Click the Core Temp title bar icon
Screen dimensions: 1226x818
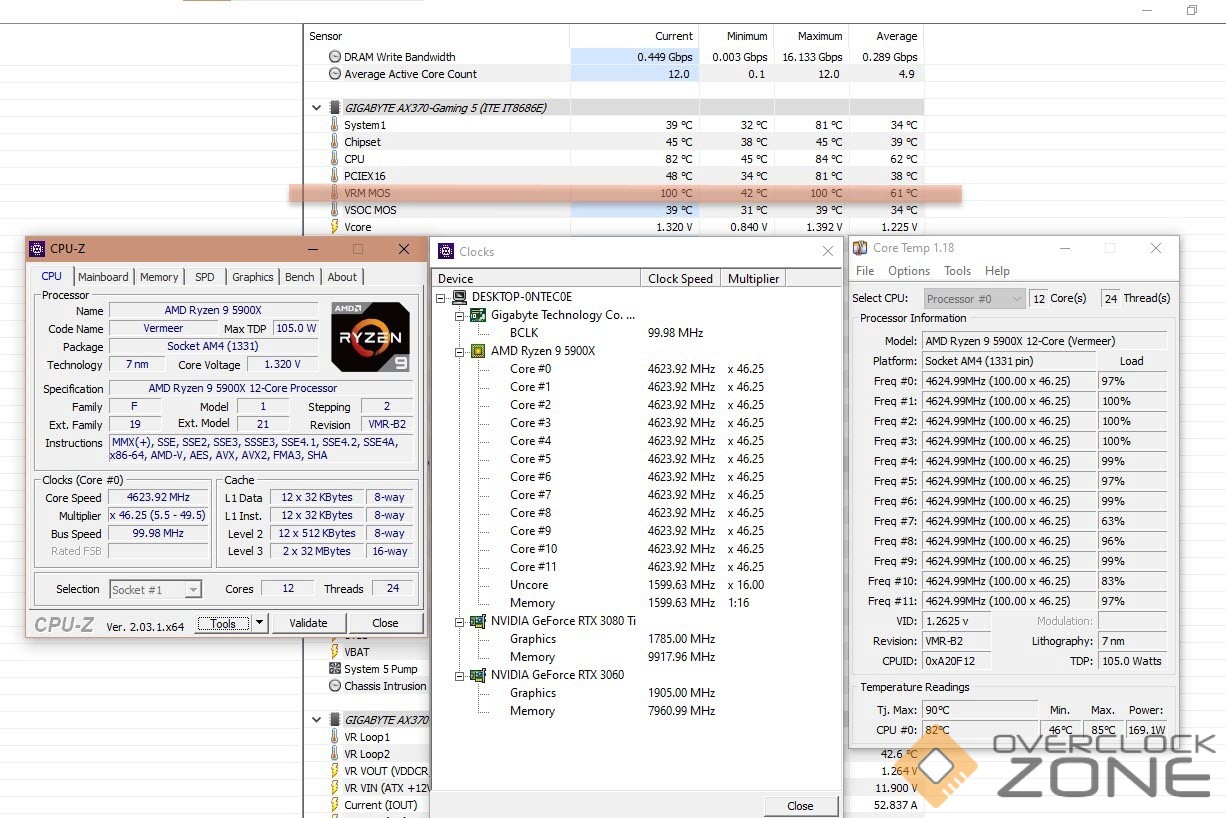point(860,248)
